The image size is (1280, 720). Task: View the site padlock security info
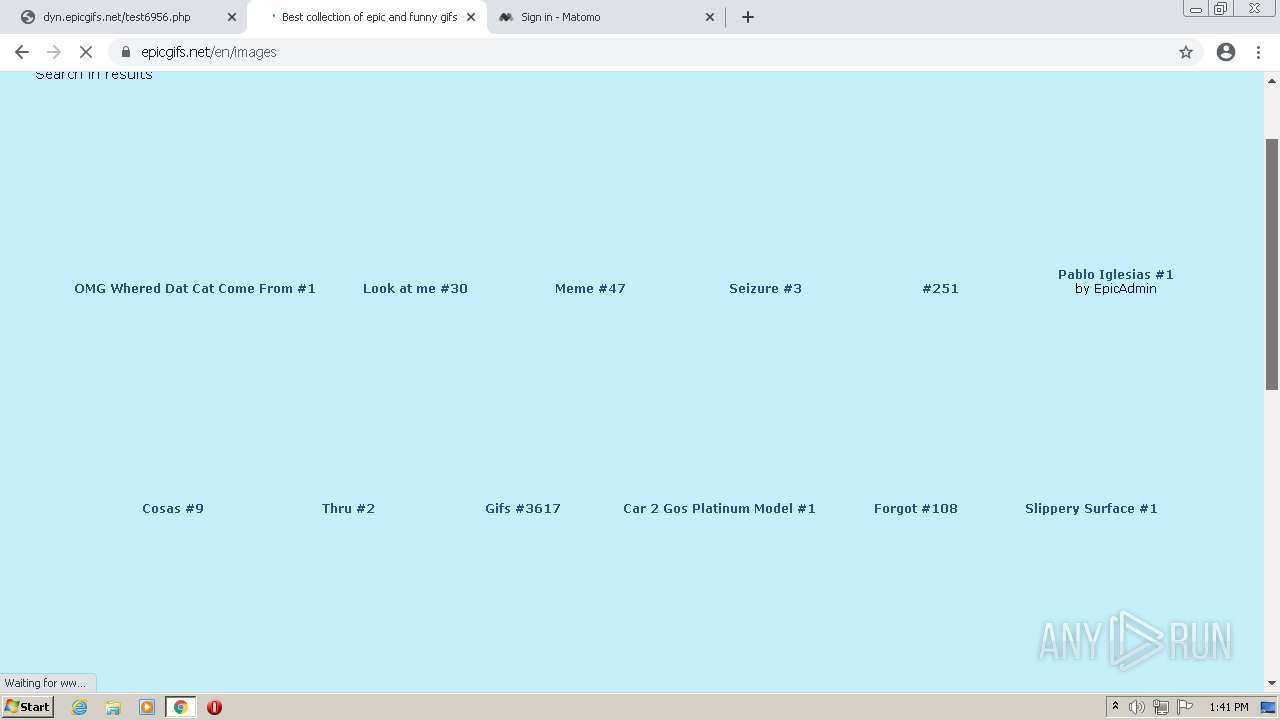click(126, 52)
